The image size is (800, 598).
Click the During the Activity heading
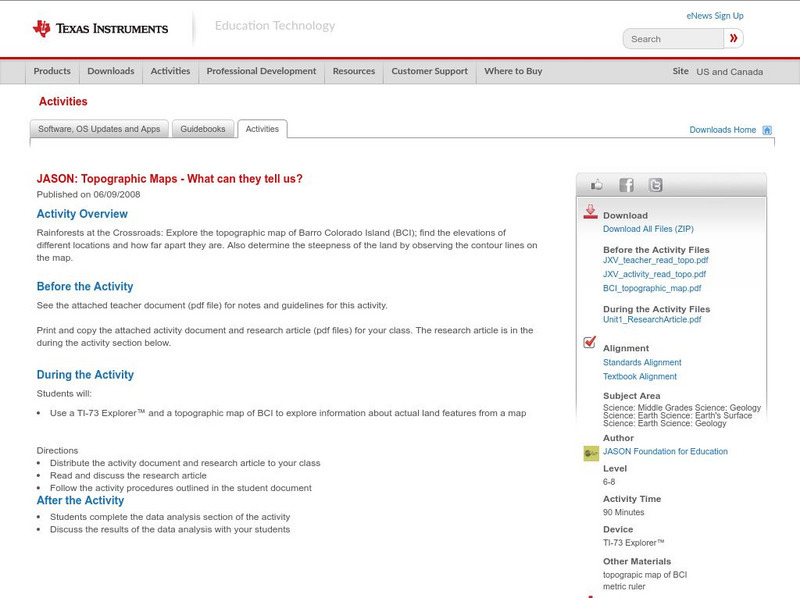(x=85, y=375)
